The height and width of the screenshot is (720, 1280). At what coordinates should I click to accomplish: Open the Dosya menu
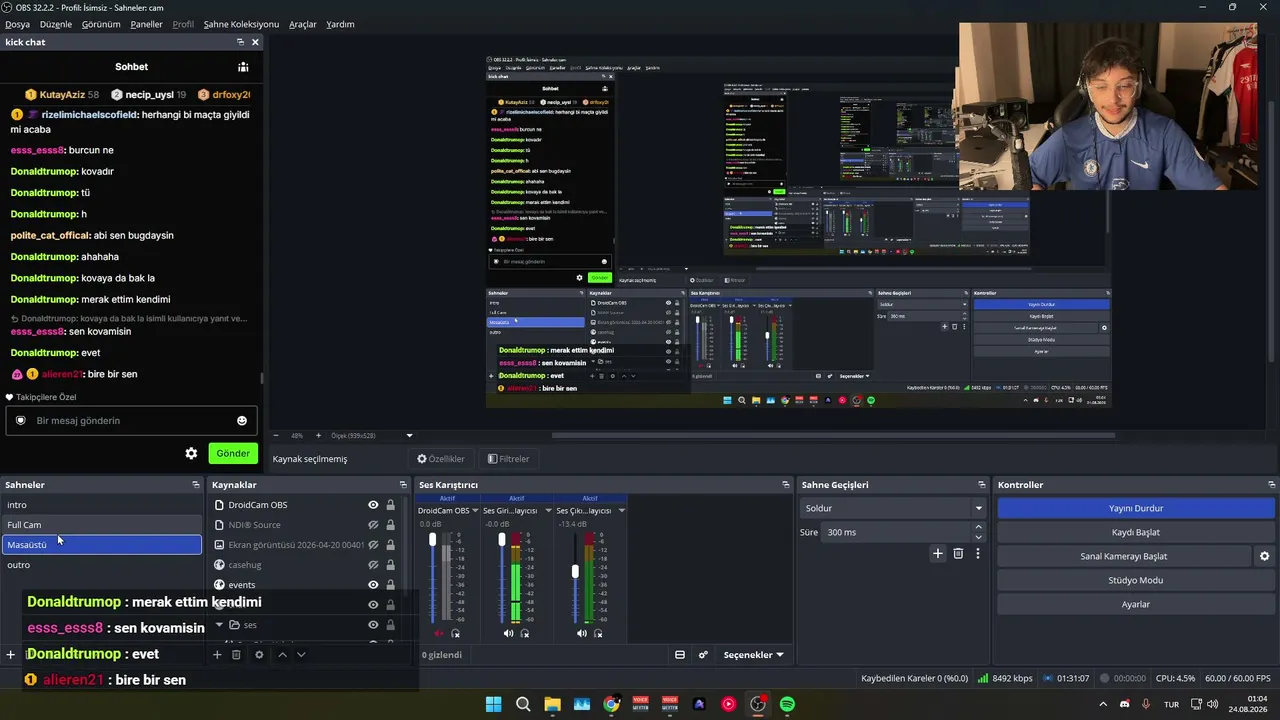click(x=17, y=24)
